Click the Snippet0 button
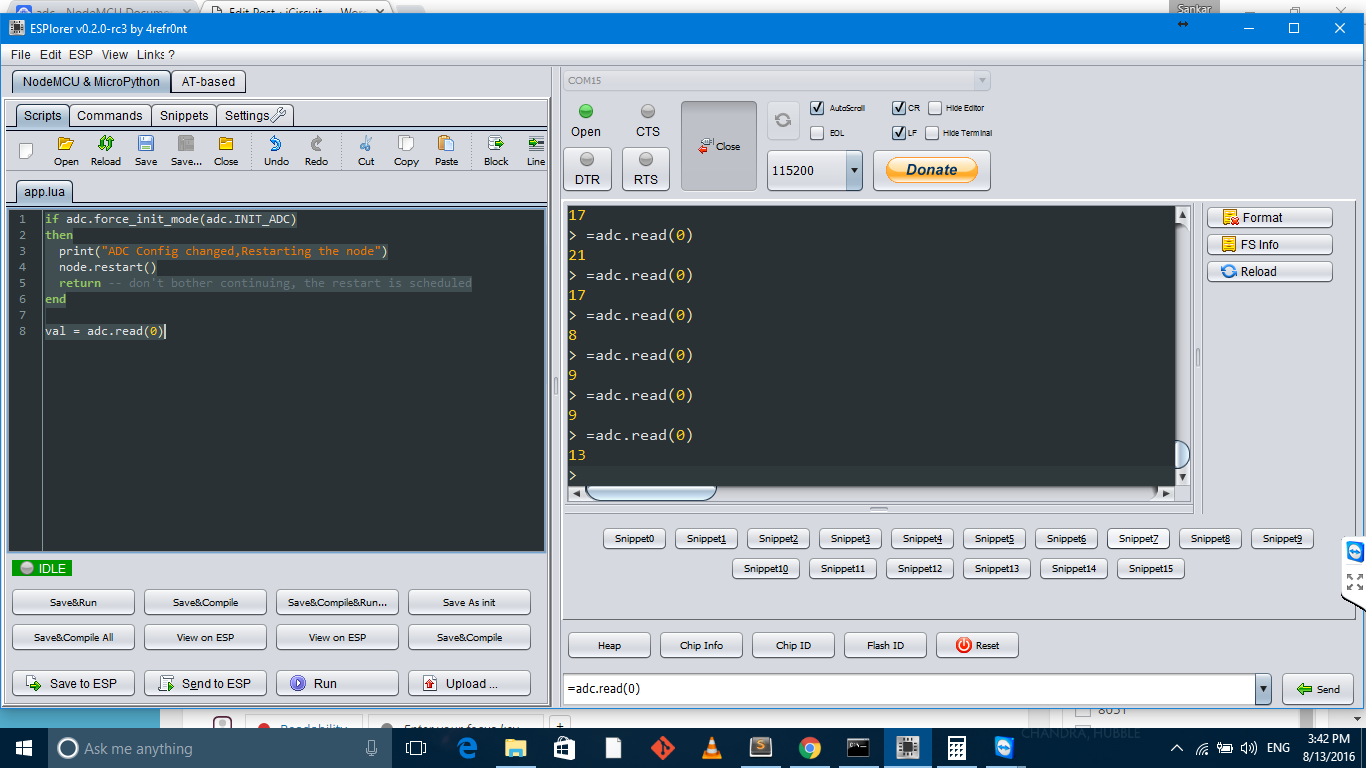 pos(634,538)
